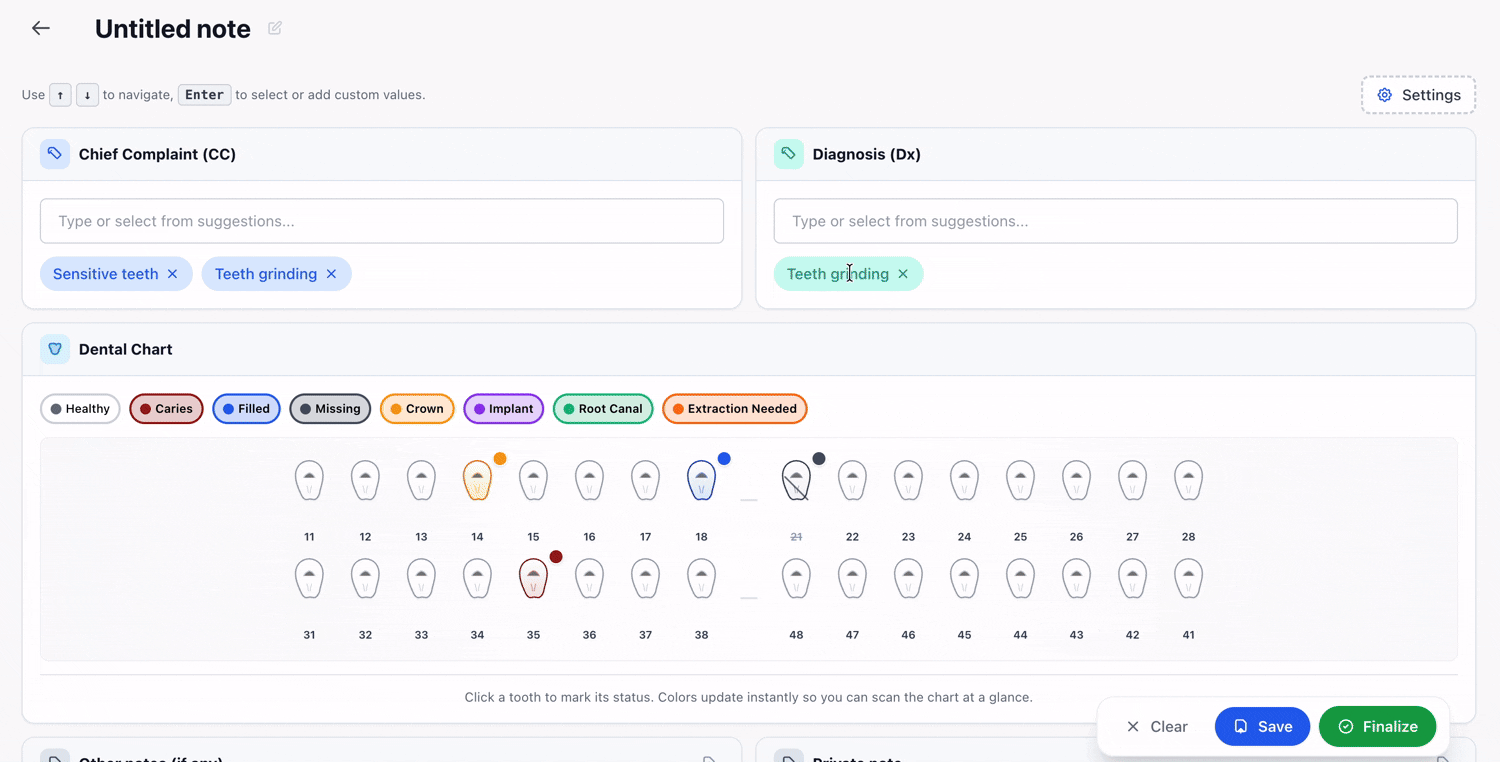Click the tag icon beside Chief Complaint
The height and width of the screenshot is (762, 1500).
tap(54, 154)
